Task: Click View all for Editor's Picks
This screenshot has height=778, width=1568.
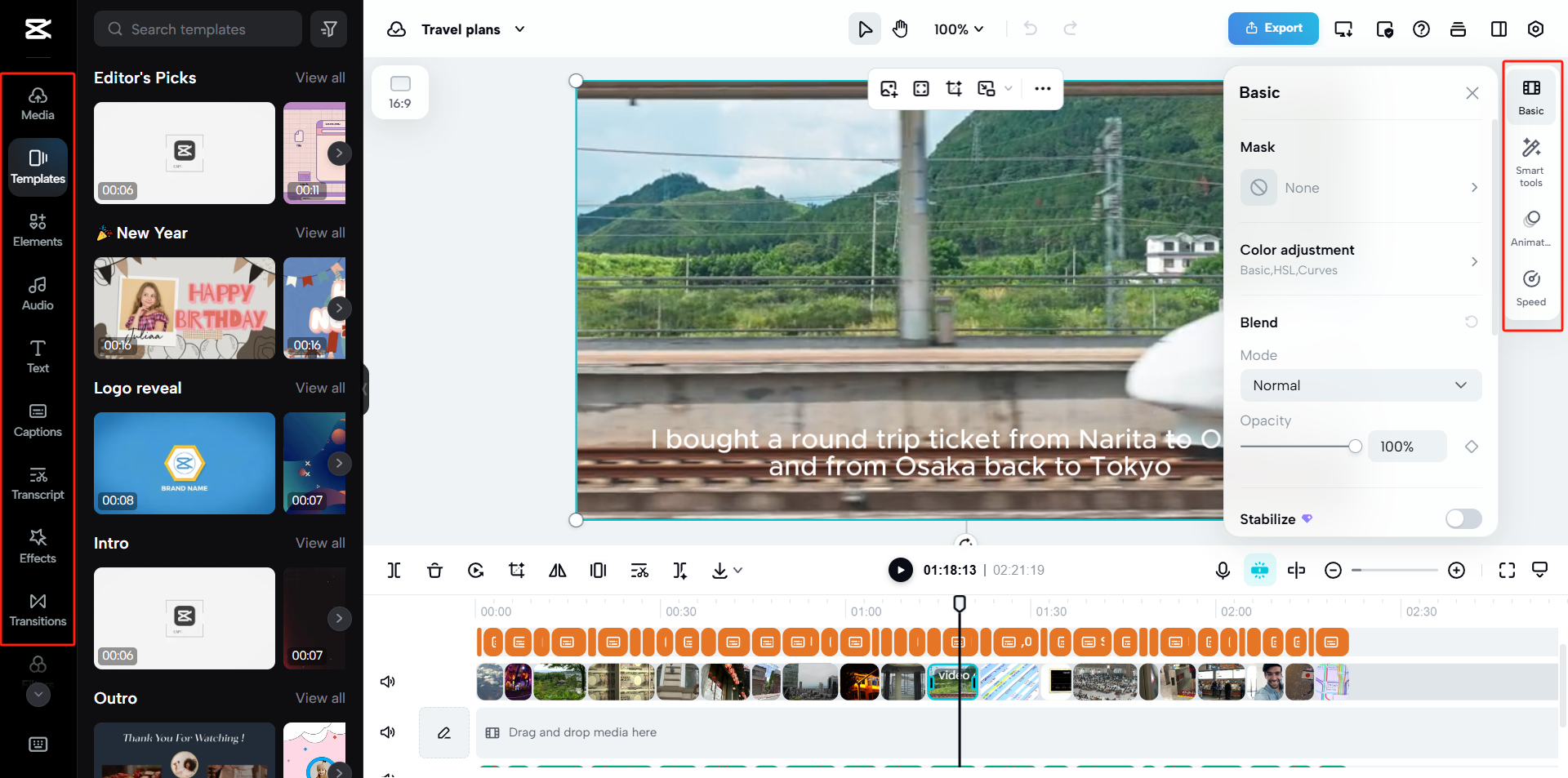Action: tap(320, 78)
